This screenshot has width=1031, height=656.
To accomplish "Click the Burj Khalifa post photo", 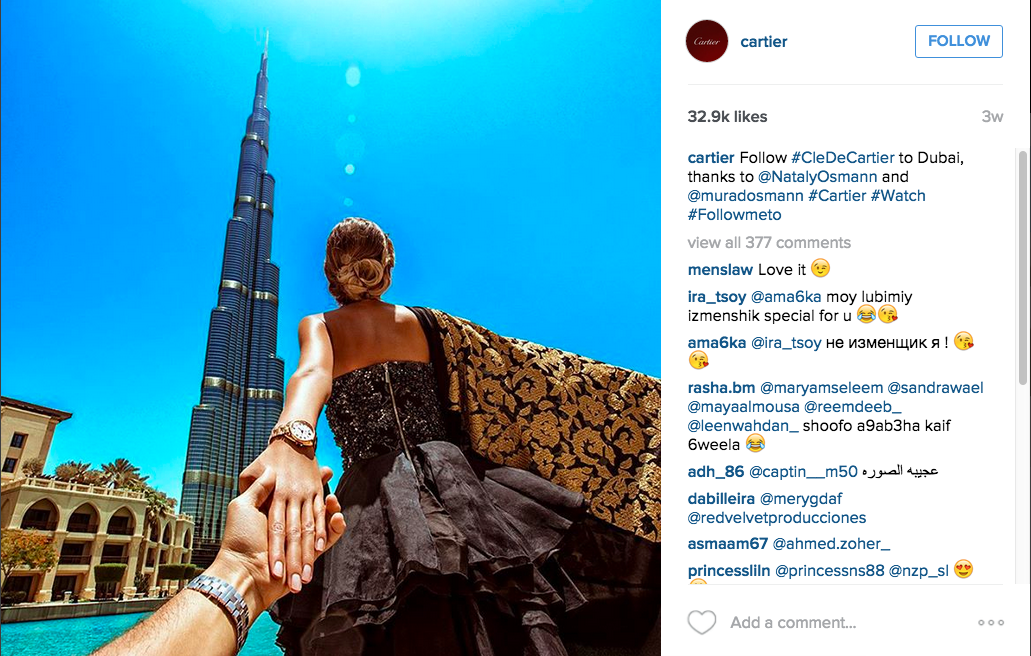I will coord(330,328).
